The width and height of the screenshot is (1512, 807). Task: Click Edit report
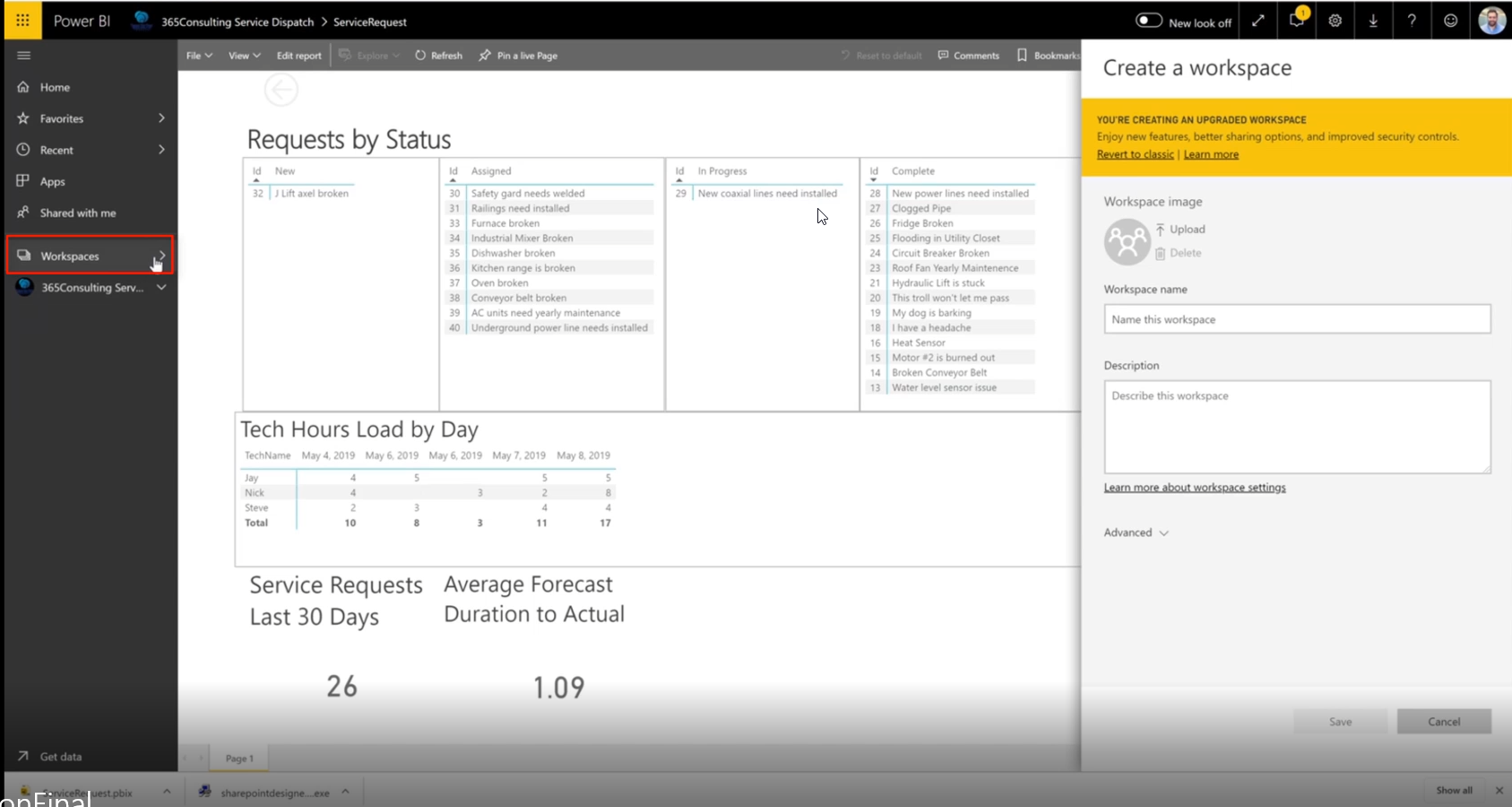tap(298, 56)
